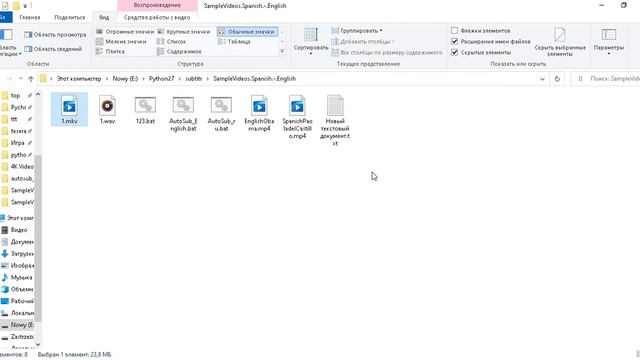The height and width of the screenshot is (360, 640).
Task: Select Этот компьютер in navigation pane
Action: [17, 218]
